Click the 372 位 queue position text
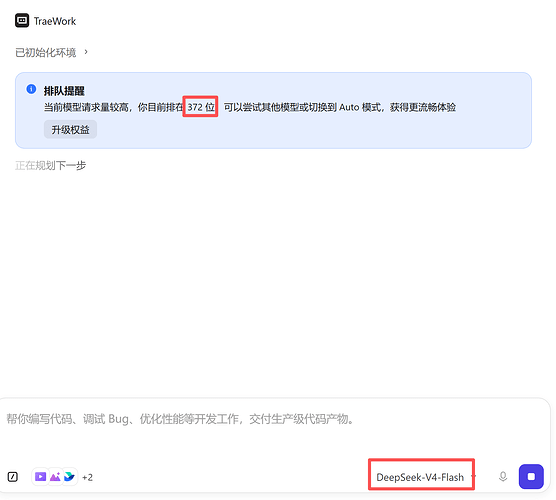 click(x=201, y=107)
